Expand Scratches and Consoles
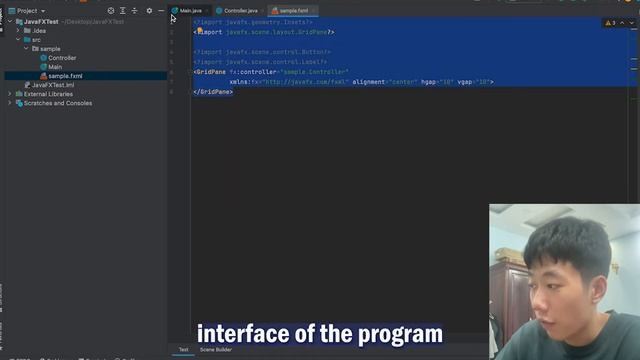This screenshot has width=640, height=360. pyautogui.click(x=10, y=103)
